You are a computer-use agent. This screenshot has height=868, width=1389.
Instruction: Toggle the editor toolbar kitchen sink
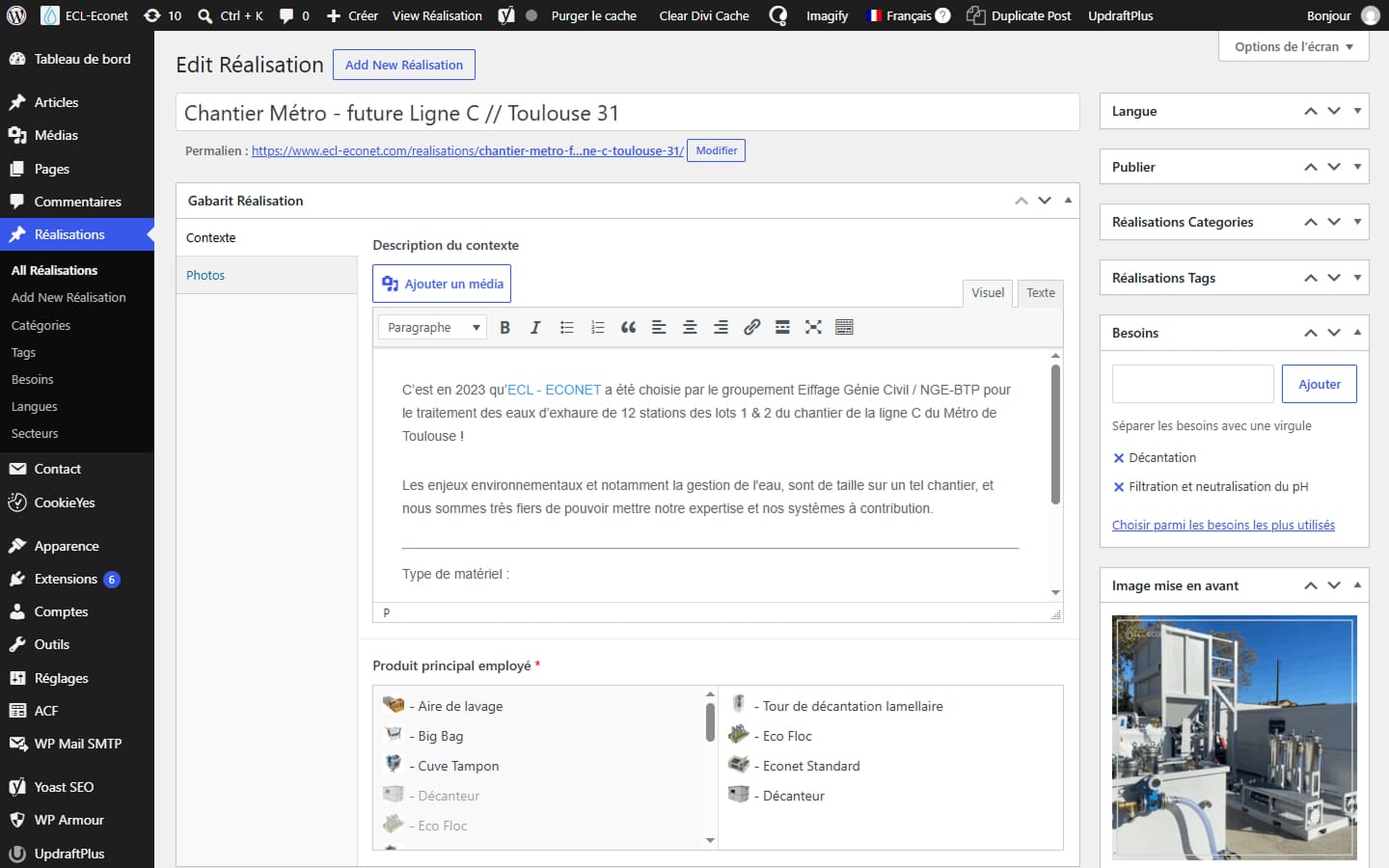[x=844, y=327]
